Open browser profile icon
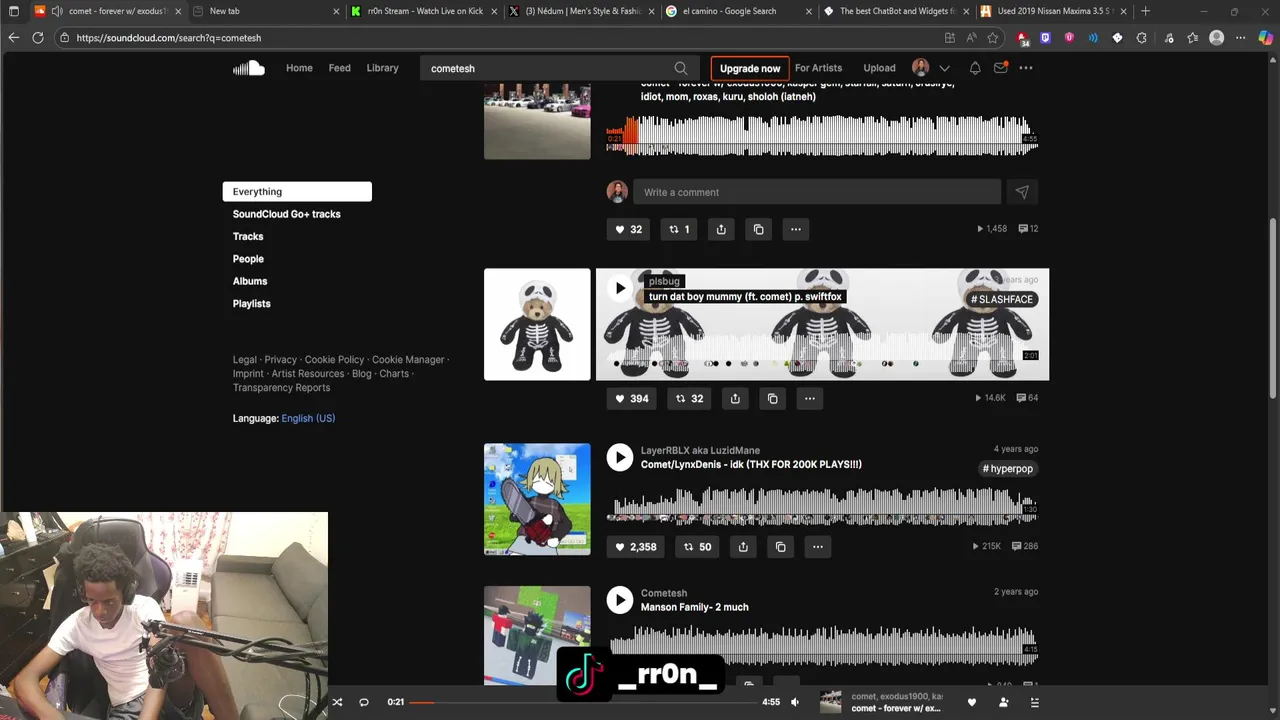1280x720 pixels. [x=1216, y=38]
